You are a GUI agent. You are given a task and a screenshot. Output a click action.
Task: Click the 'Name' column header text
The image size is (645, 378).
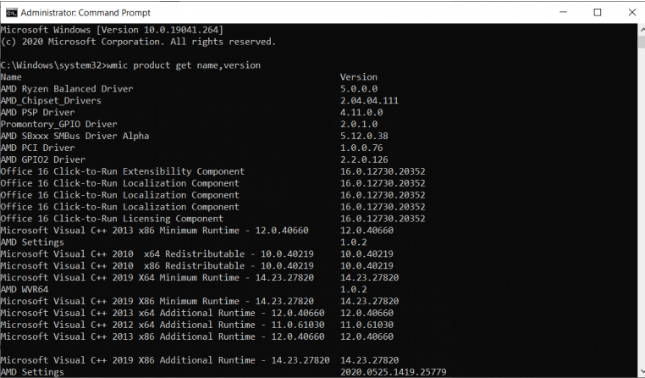point(11,77)
